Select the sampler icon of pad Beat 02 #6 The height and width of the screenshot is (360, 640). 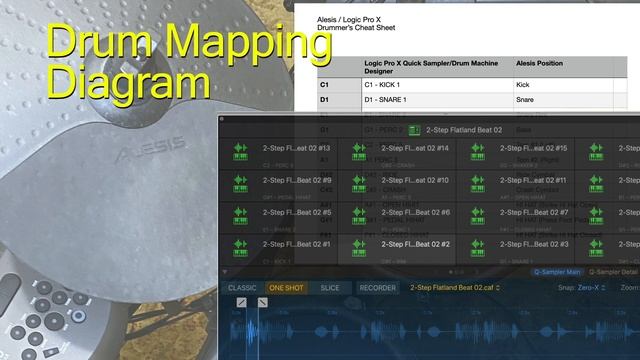tap(359, 216)
